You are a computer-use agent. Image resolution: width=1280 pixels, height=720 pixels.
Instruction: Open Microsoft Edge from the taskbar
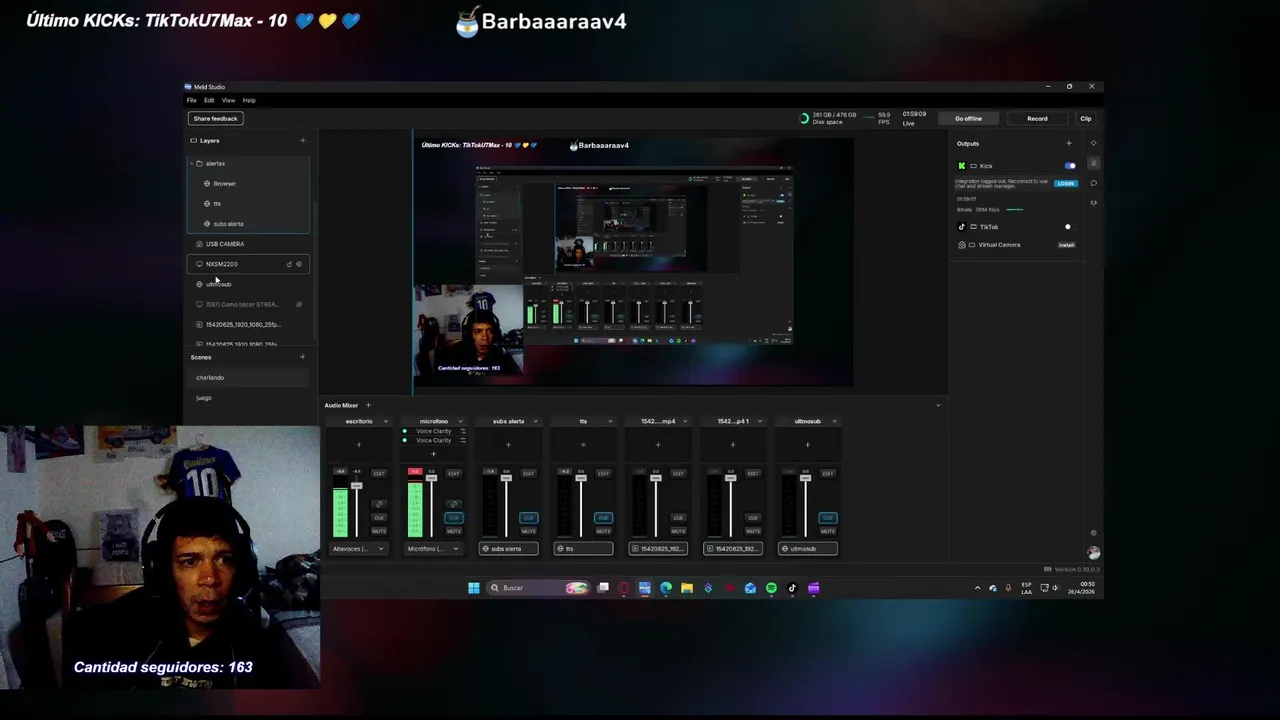(666, 588)
